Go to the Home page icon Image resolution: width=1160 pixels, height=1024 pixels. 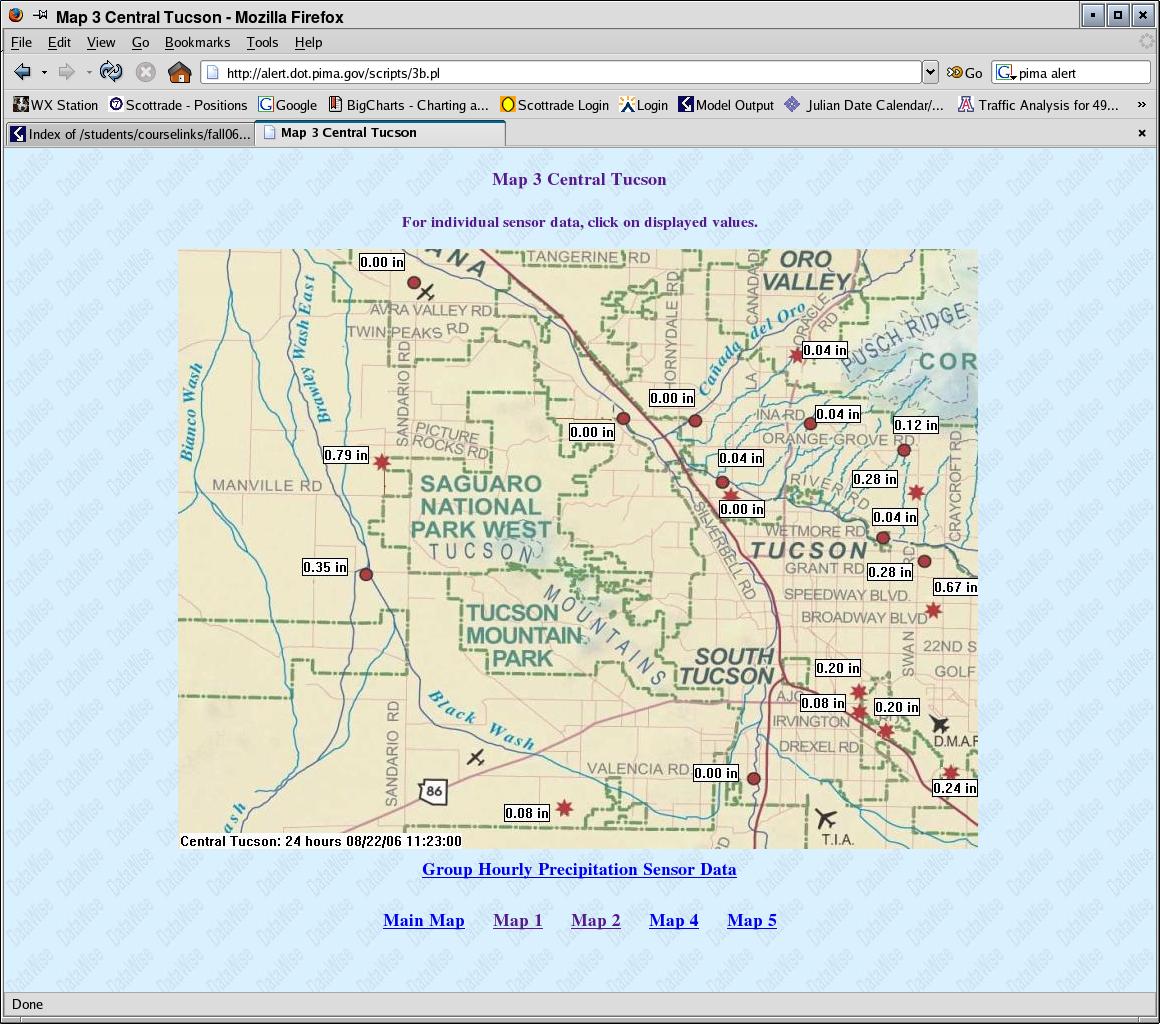179,72
